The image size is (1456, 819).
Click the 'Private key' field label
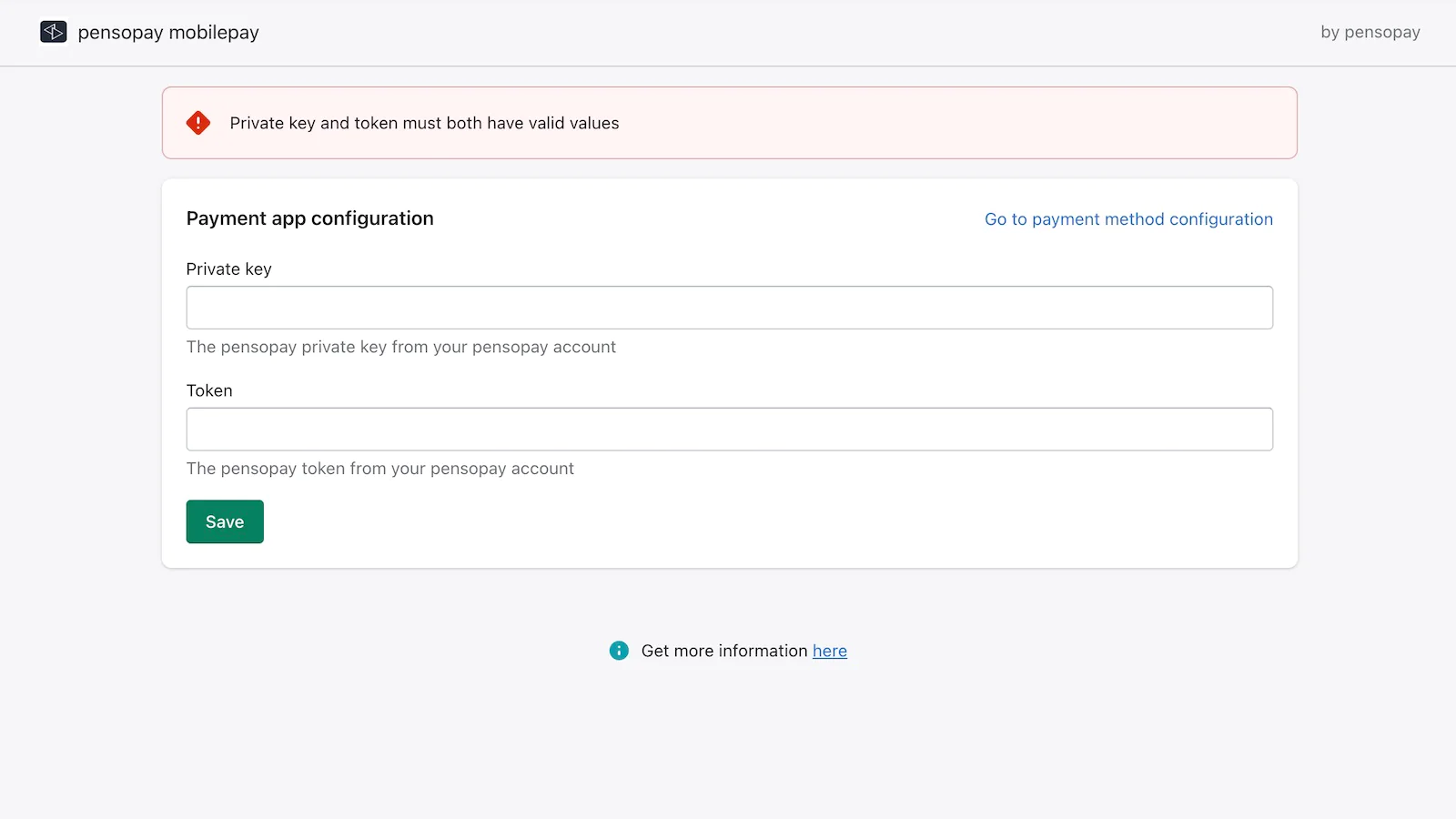[229, 269]
